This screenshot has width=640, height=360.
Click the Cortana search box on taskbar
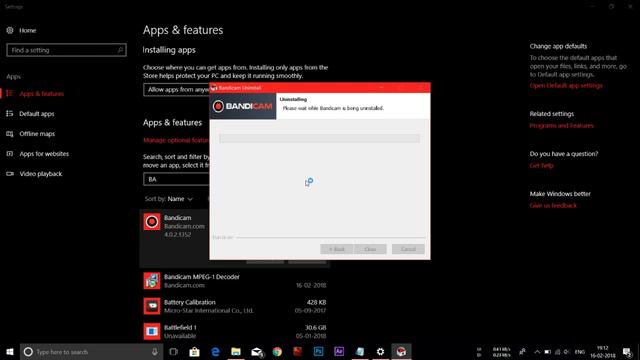click(x=91, y=351)
